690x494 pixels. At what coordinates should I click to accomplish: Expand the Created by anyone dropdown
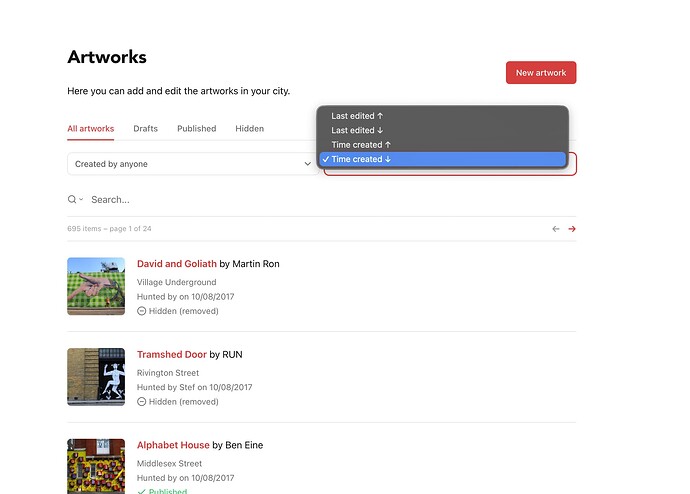tap(192, 164)
